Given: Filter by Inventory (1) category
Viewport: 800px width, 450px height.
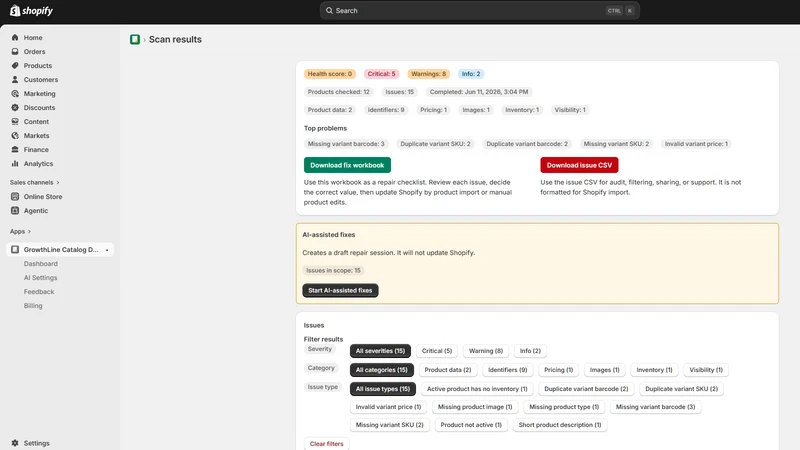Looking at the screenshot, I should coord(655,370).
